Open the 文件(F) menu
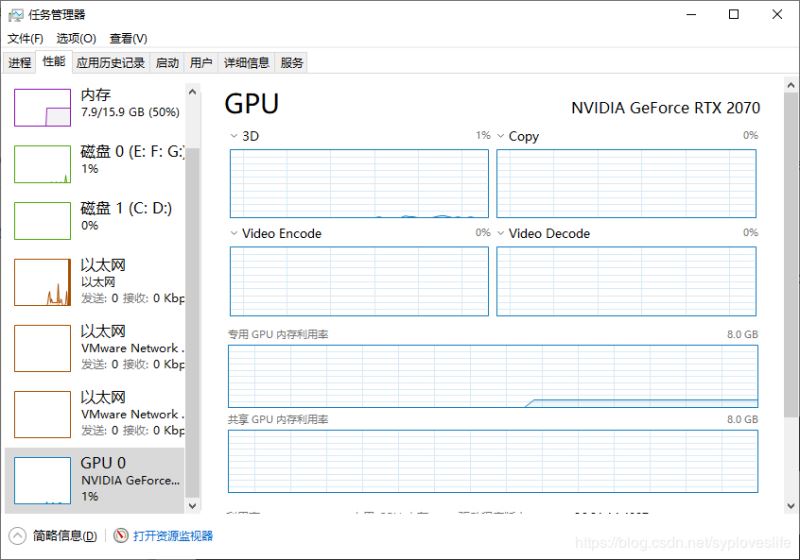Image resolution: width=800 pixels, height=560 pixels. (25, 38)
